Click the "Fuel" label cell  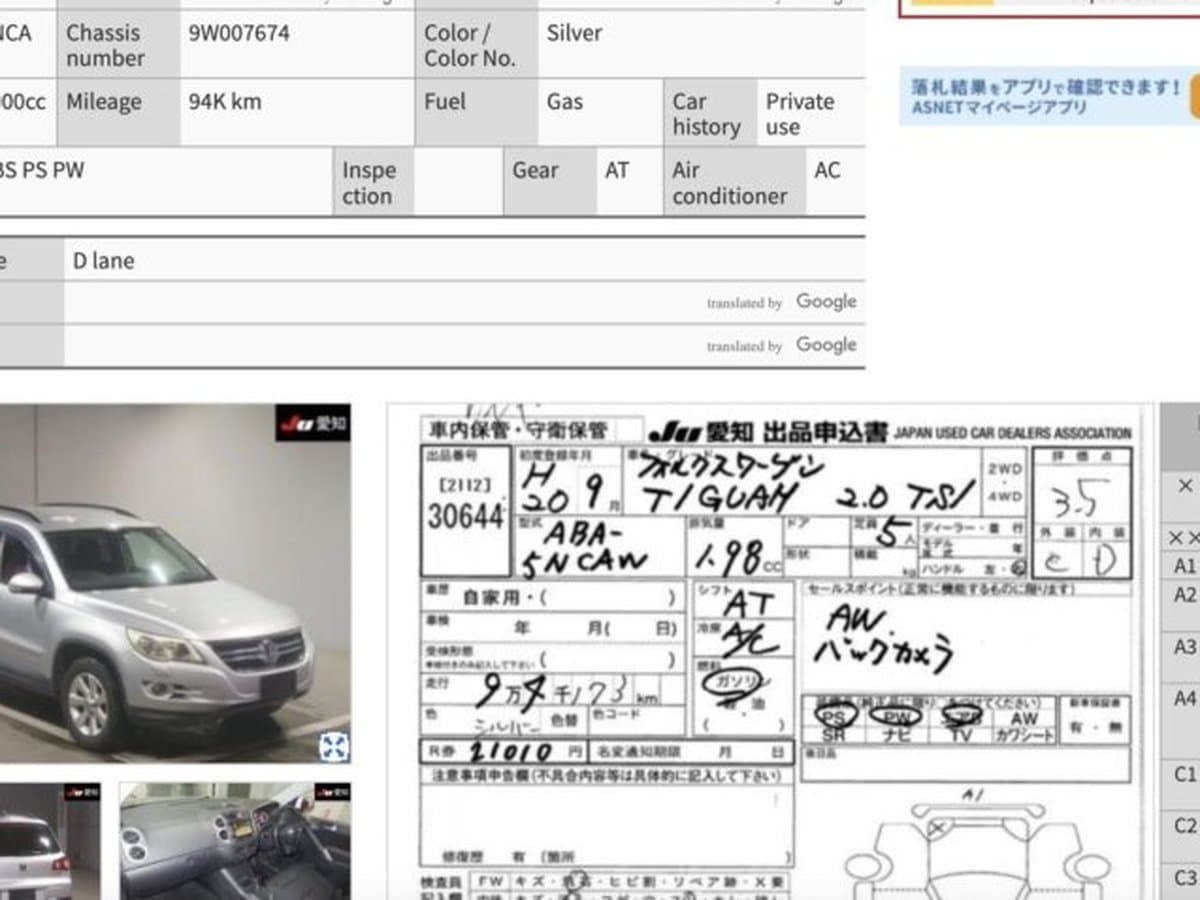pos(477,113)
